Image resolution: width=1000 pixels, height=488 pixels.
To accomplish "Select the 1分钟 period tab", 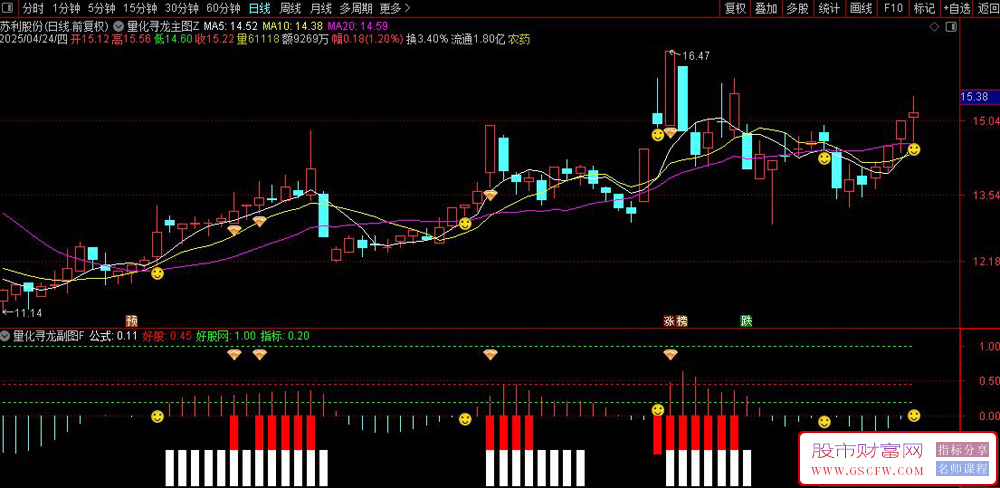I will [66, 8].
